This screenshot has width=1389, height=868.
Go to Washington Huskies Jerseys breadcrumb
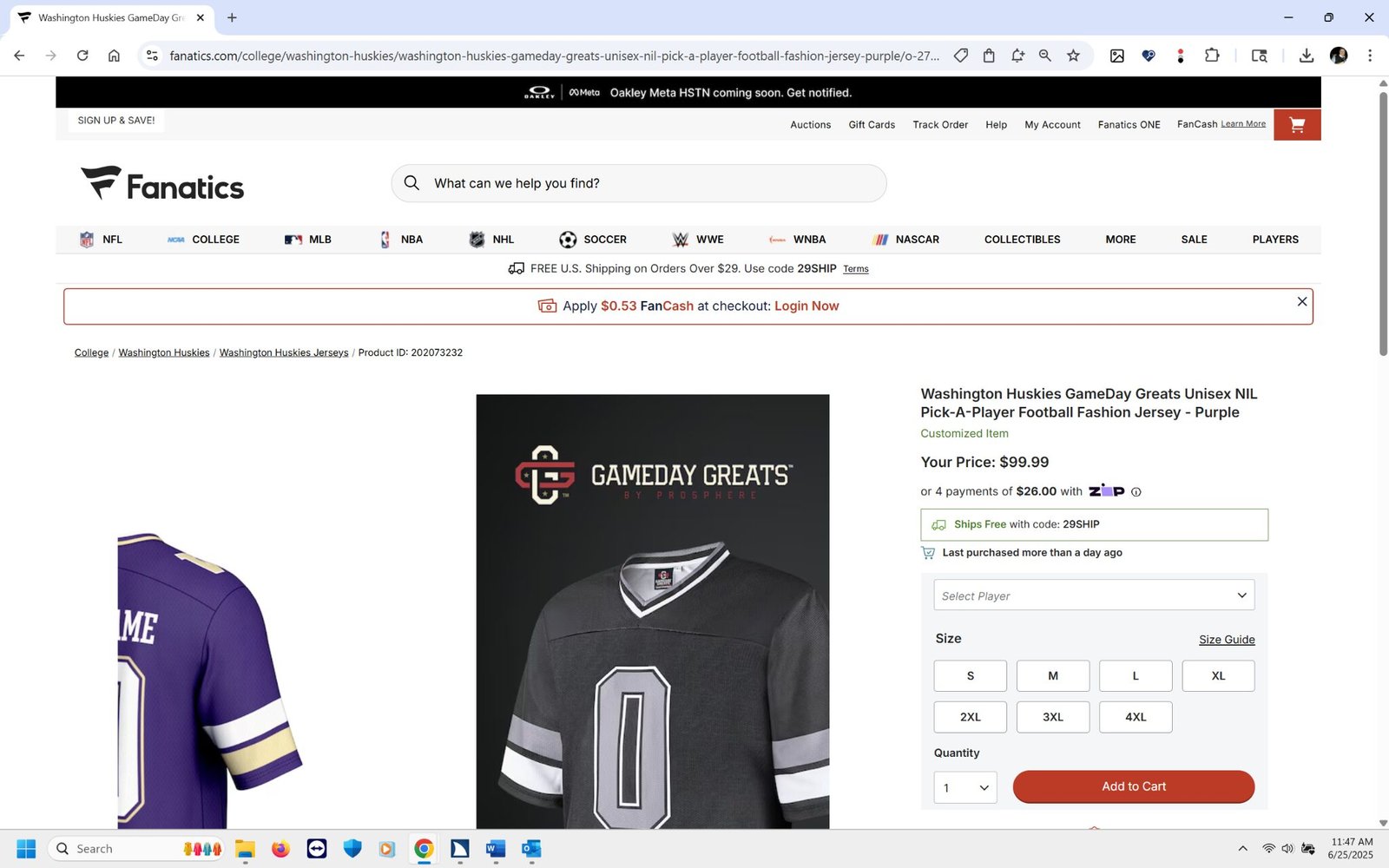(x=284, y=352)
